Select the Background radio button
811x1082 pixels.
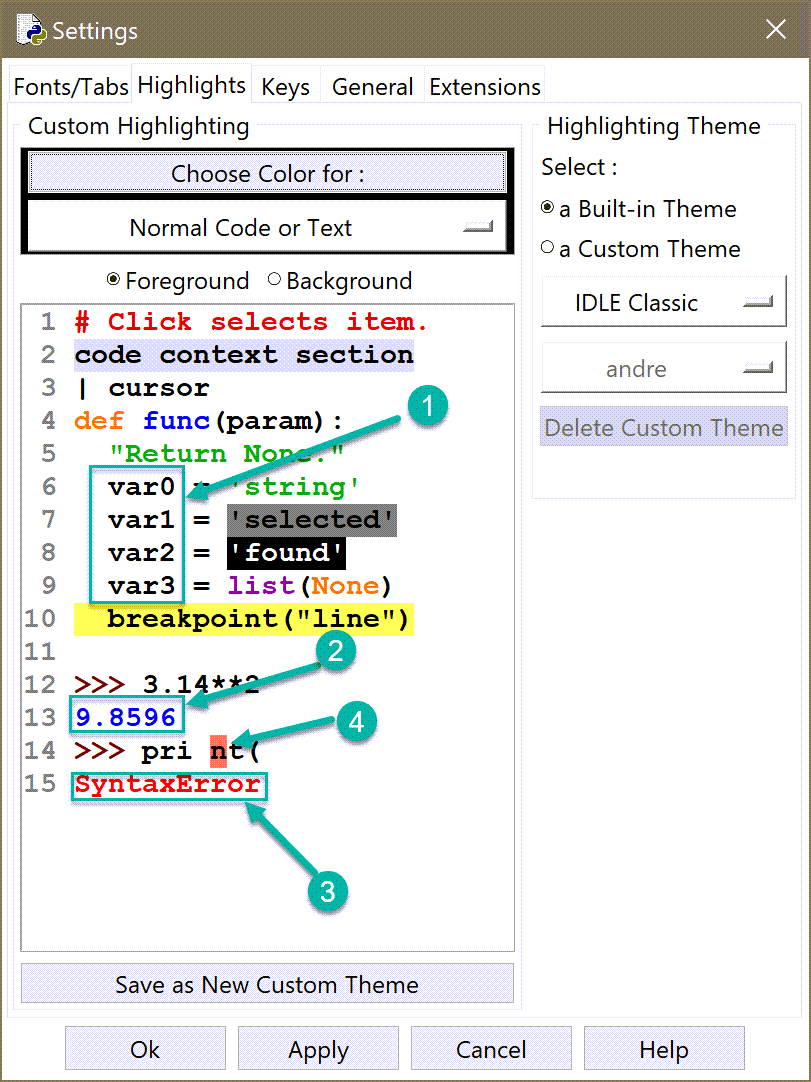coord(340,281)
